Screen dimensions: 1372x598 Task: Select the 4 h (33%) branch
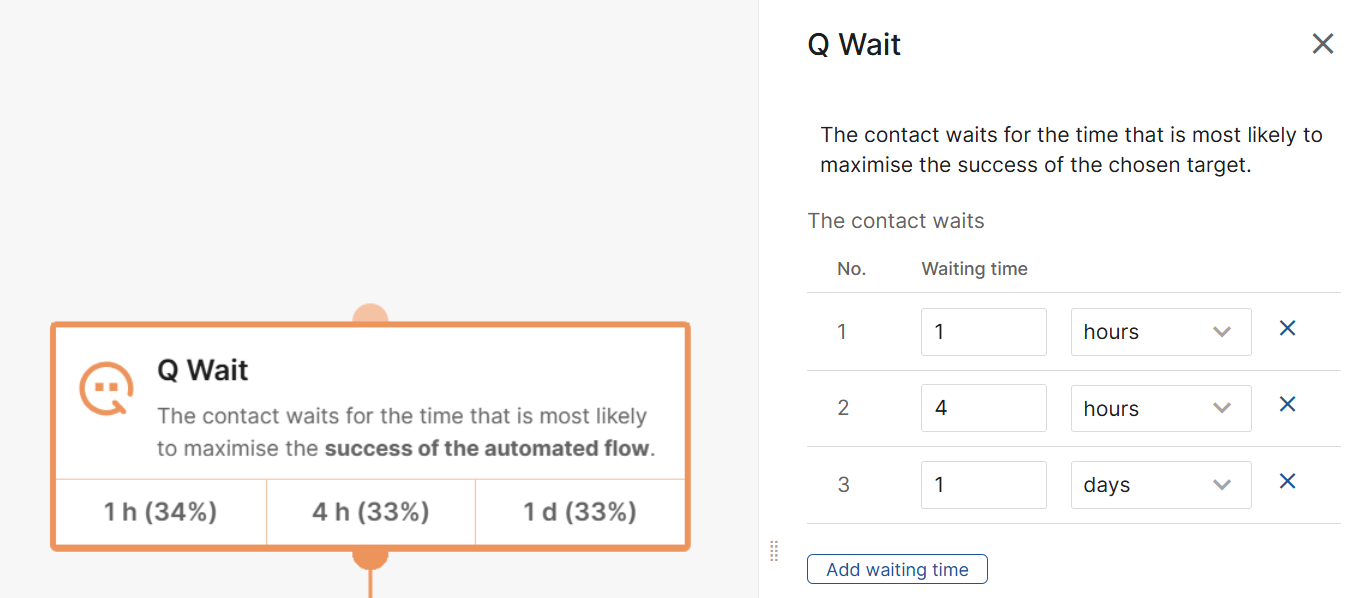[x=371, y=512]
